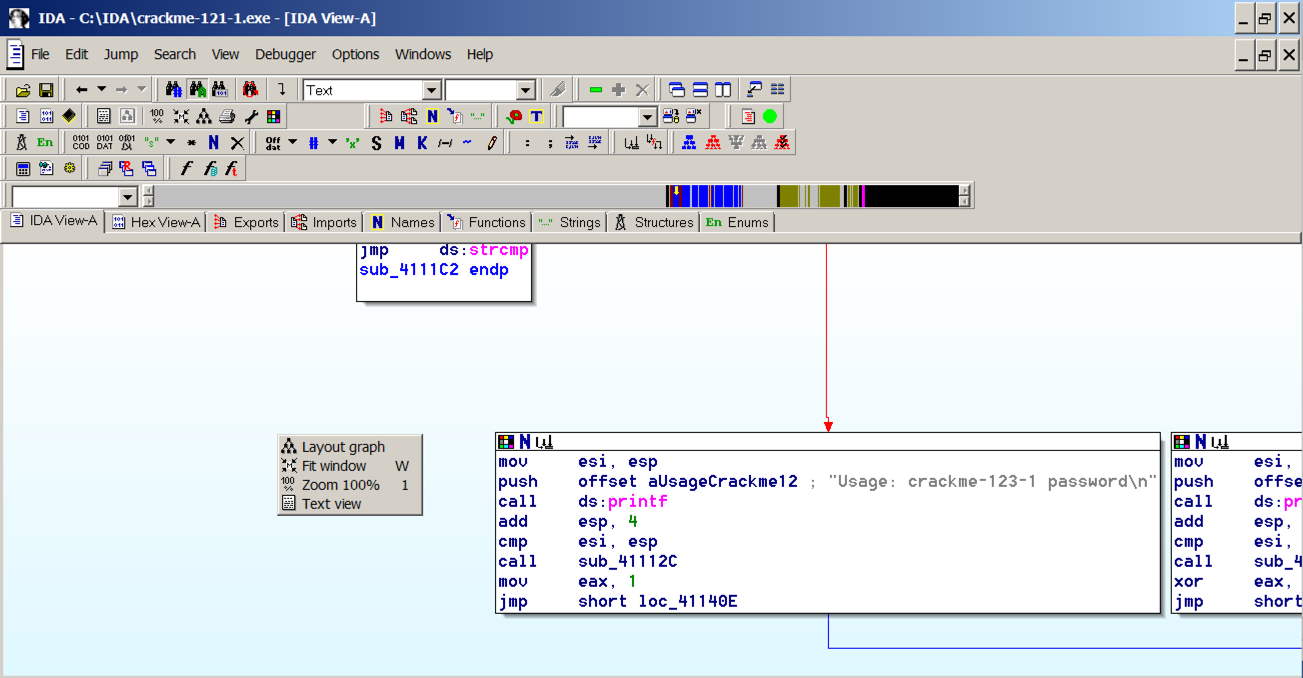Choose 'Fit window' in the context menu
The image size is (1303, 678).
(334, 466)
